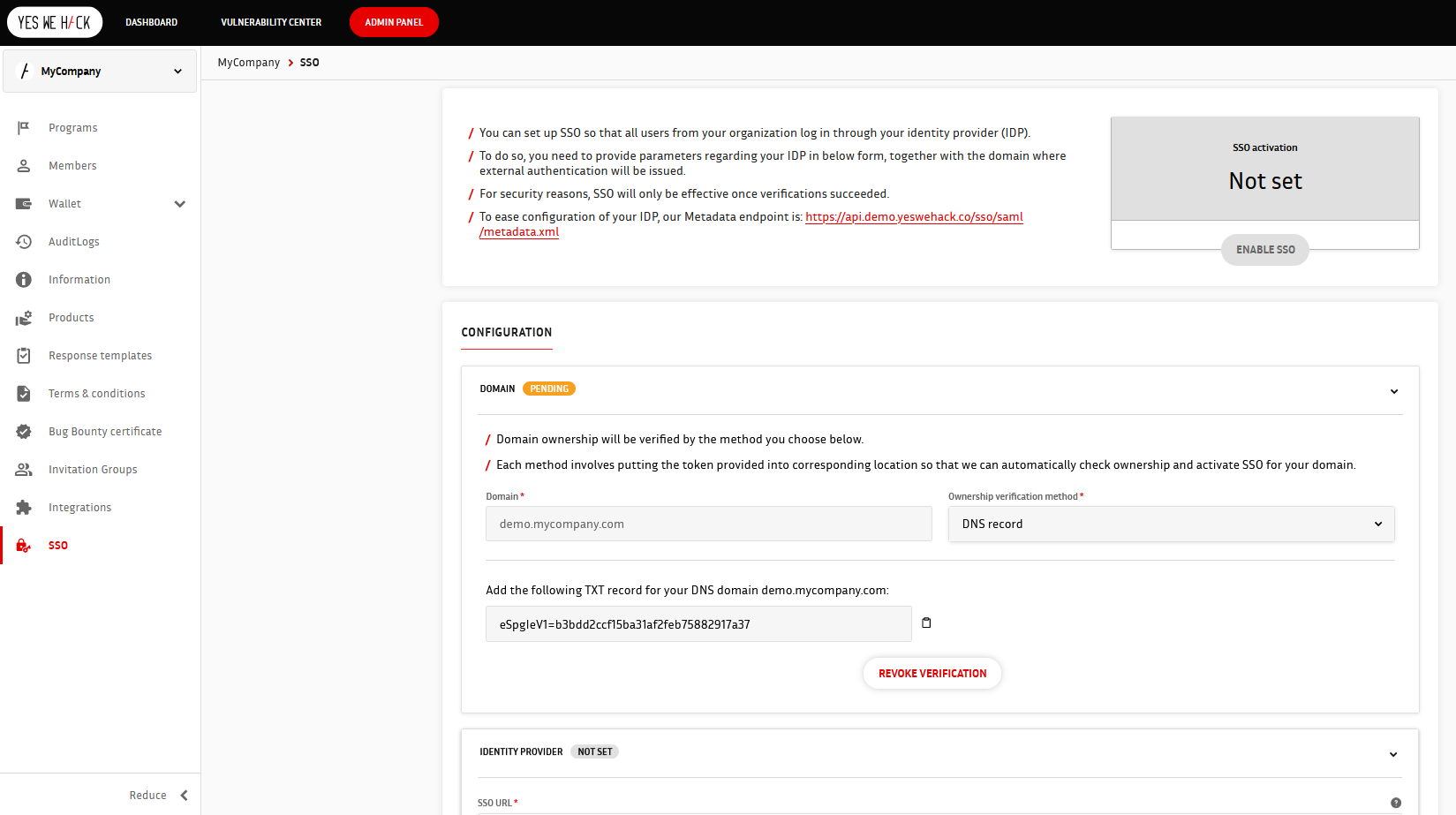
Task: Click the Configuration tab heading
Action: point(507,333)
